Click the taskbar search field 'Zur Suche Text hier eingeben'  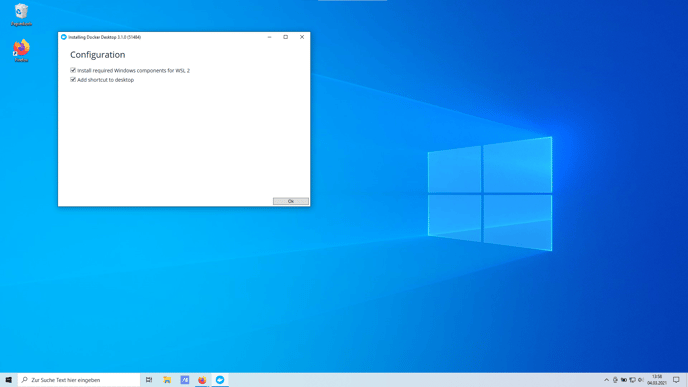tap(79, 380)
